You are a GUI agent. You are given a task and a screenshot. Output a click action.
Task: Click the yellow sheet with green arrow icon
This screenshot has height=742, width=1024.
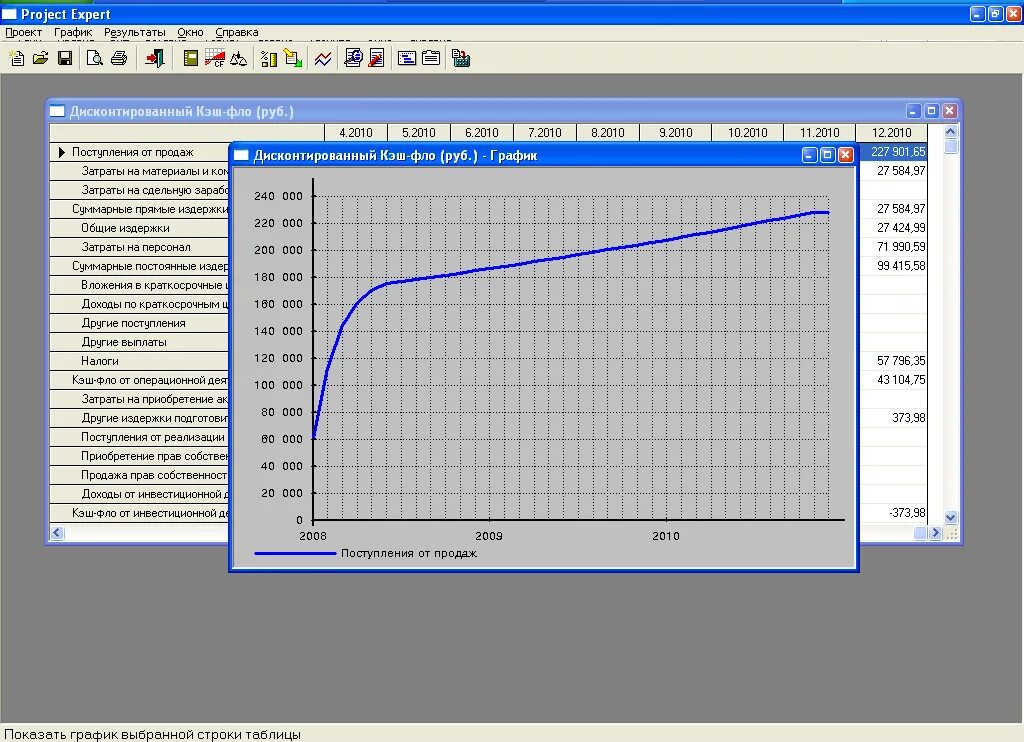(293, 59)
